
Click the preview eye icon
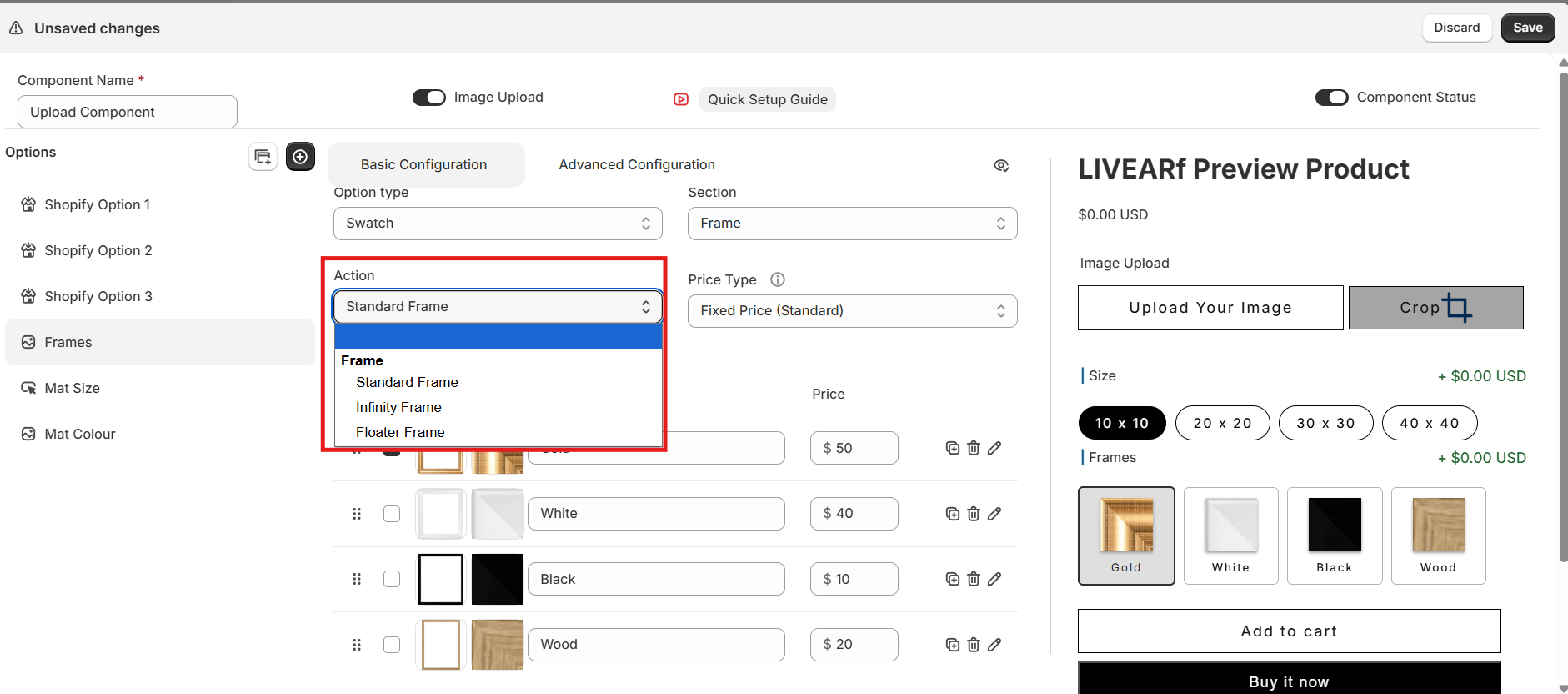tap(1001, 165)
